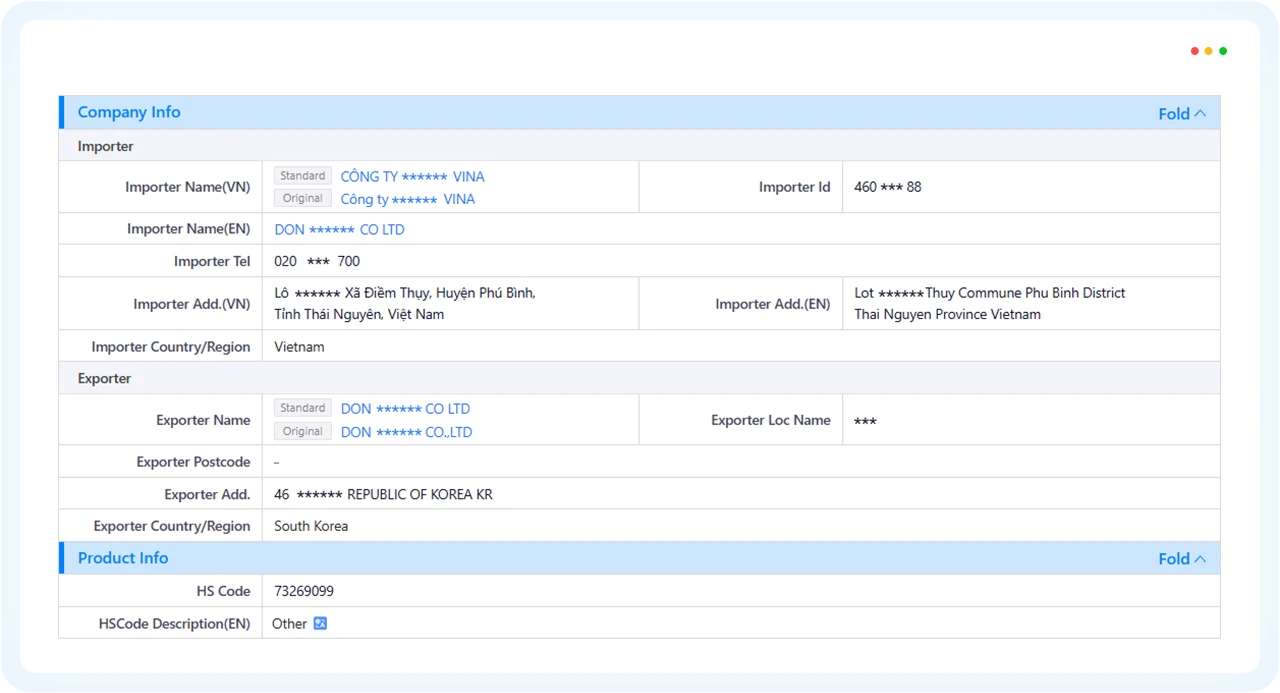Select exporter address REPUBLIC OF KOREA KR
Viewport: 1280px width, 693px height.
click(383, 494)
